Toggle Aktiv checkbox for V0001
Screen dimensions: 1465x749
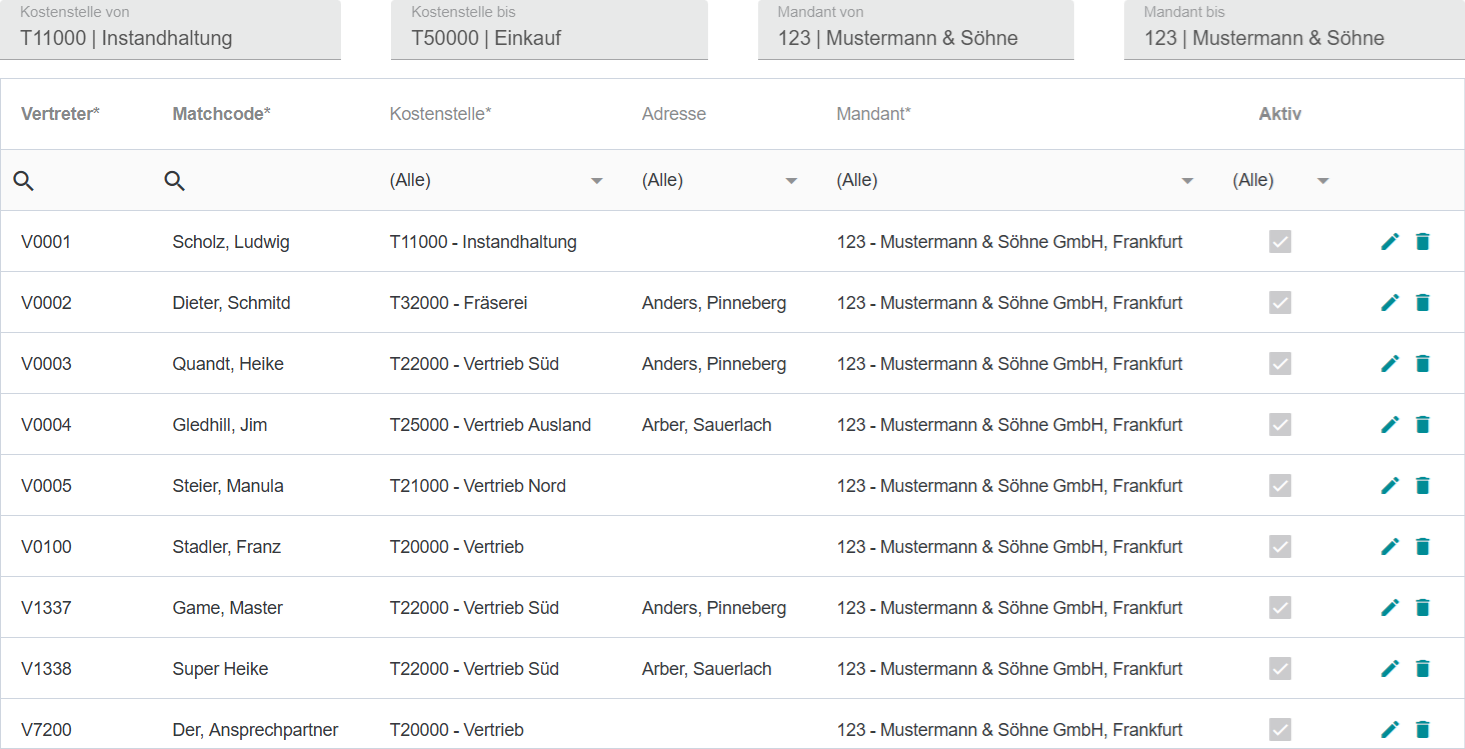[x=1280, y=242]
